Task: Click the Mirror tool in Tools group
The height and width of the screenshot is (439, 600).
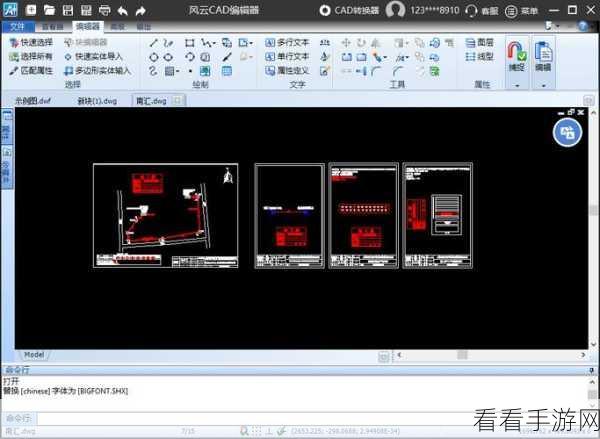Action: click(376, 43)
